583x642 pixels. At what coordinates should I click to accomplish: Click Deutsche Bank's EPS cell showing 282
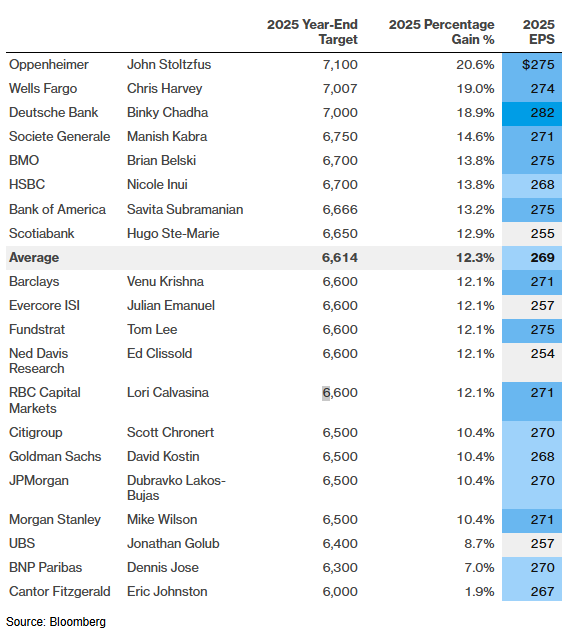tap(532, 113)
